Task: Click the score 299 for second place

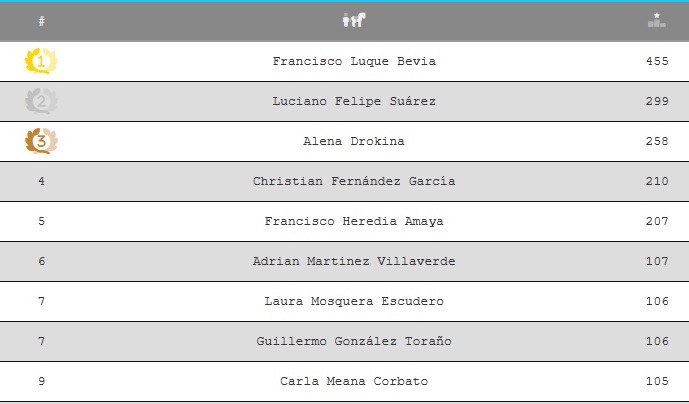Action: (x=657, y=102)
